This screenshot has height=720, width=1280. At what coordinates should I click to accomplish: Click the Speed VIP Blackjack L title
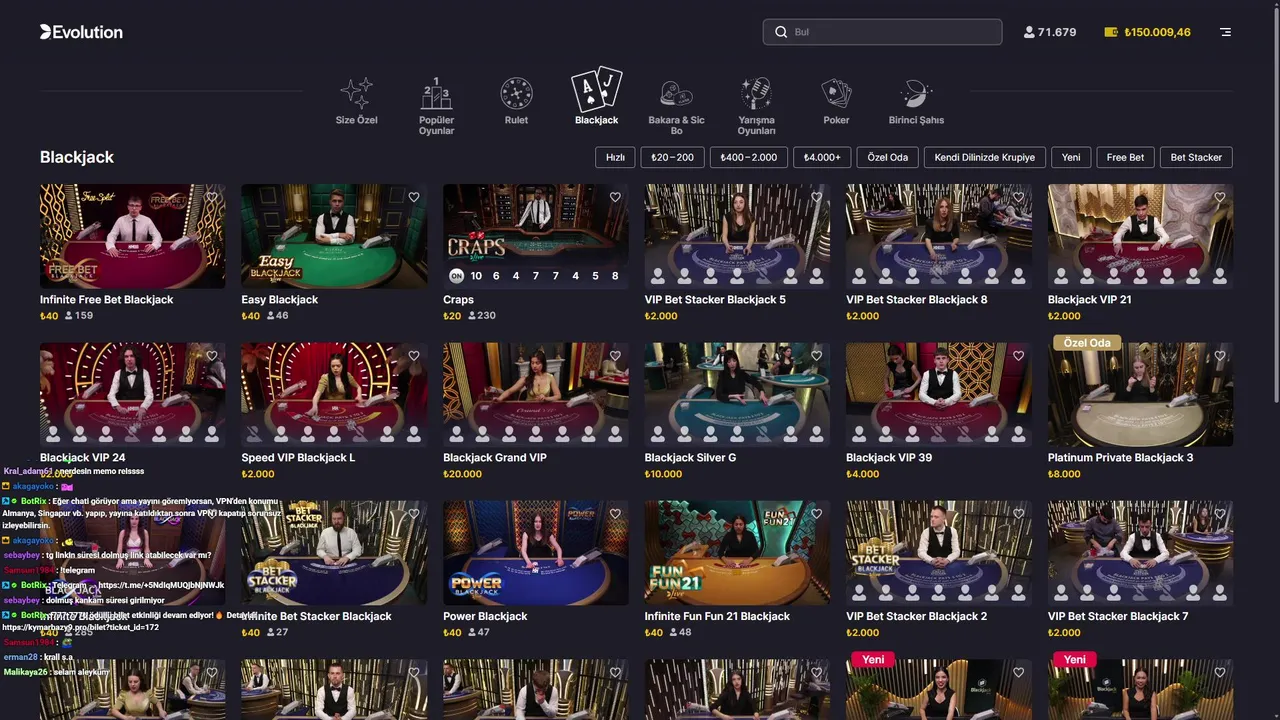(x=298, y=458)
